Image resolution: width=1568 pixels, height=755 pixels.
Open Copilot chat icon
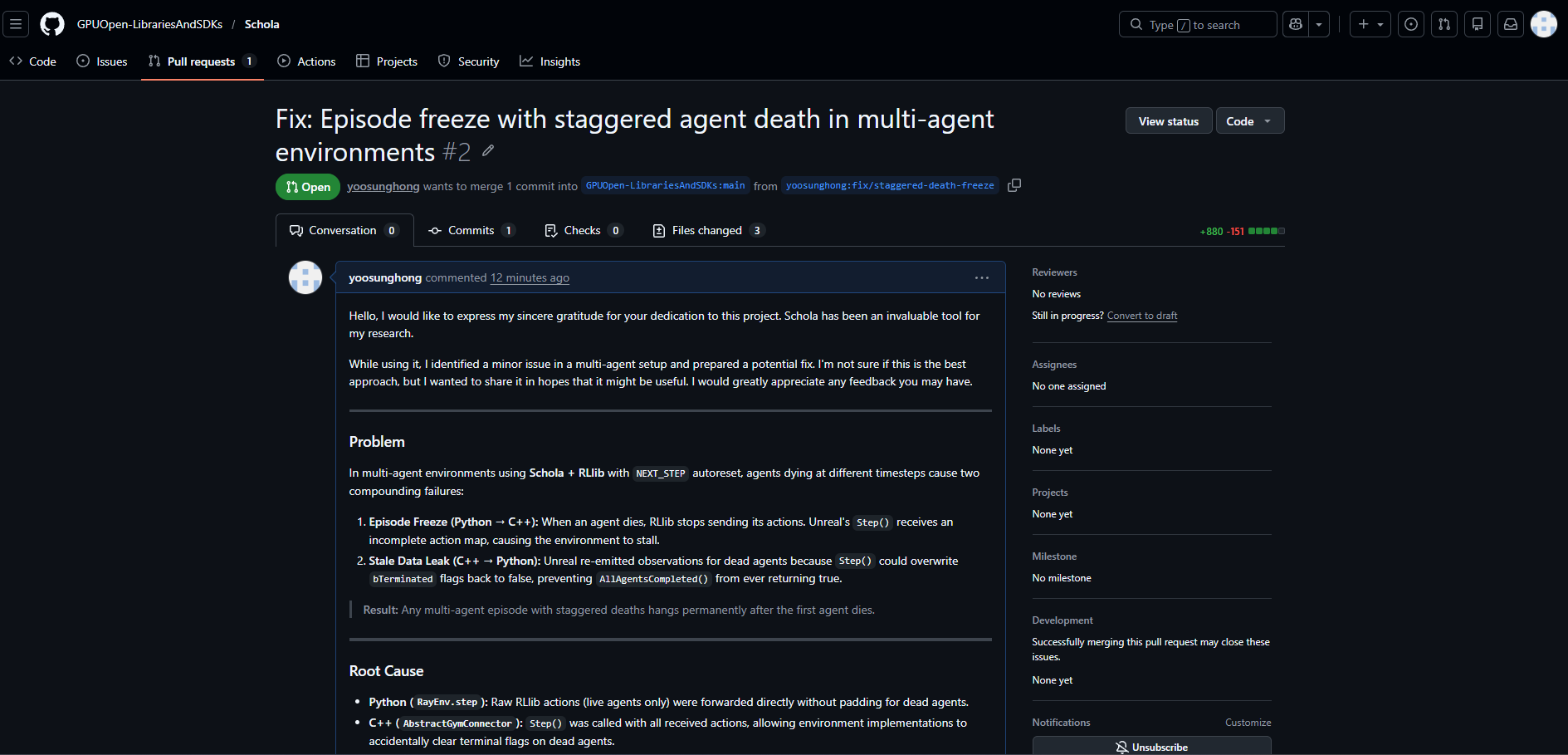pyautogui.click(x=1296, y=24)
